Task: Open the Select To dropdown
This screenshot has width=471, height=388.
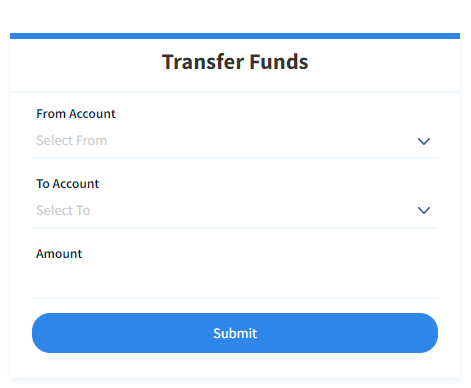Action: [x=235, y=211]
